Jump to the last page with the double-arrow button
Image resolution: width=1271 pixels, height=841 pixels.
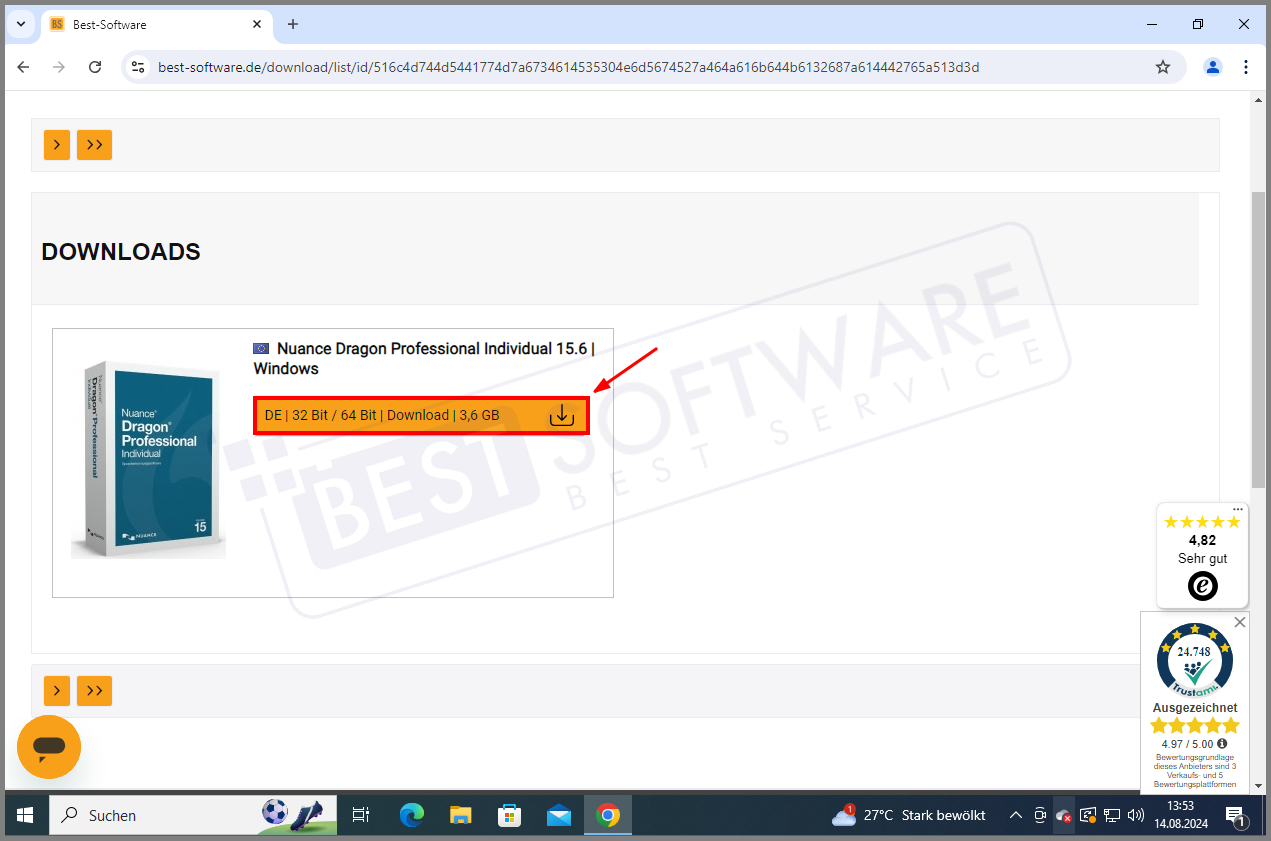pos(94,144)
